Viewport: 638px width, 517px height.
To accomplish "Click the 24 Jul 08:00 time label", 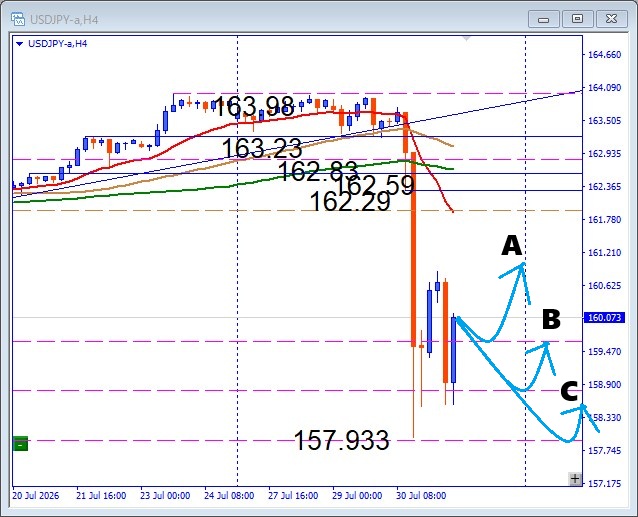I will [229, 495].
